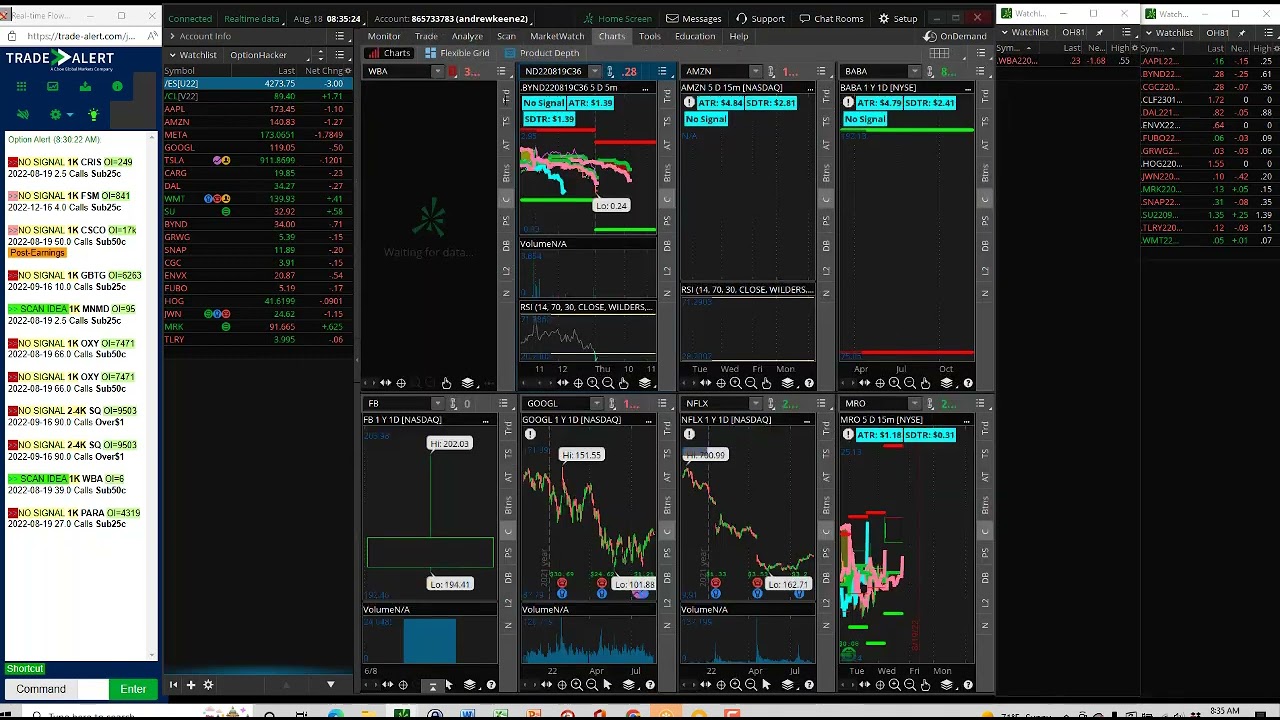
Task: Collapse the Account Info section
Action: (x=172, y=36)
